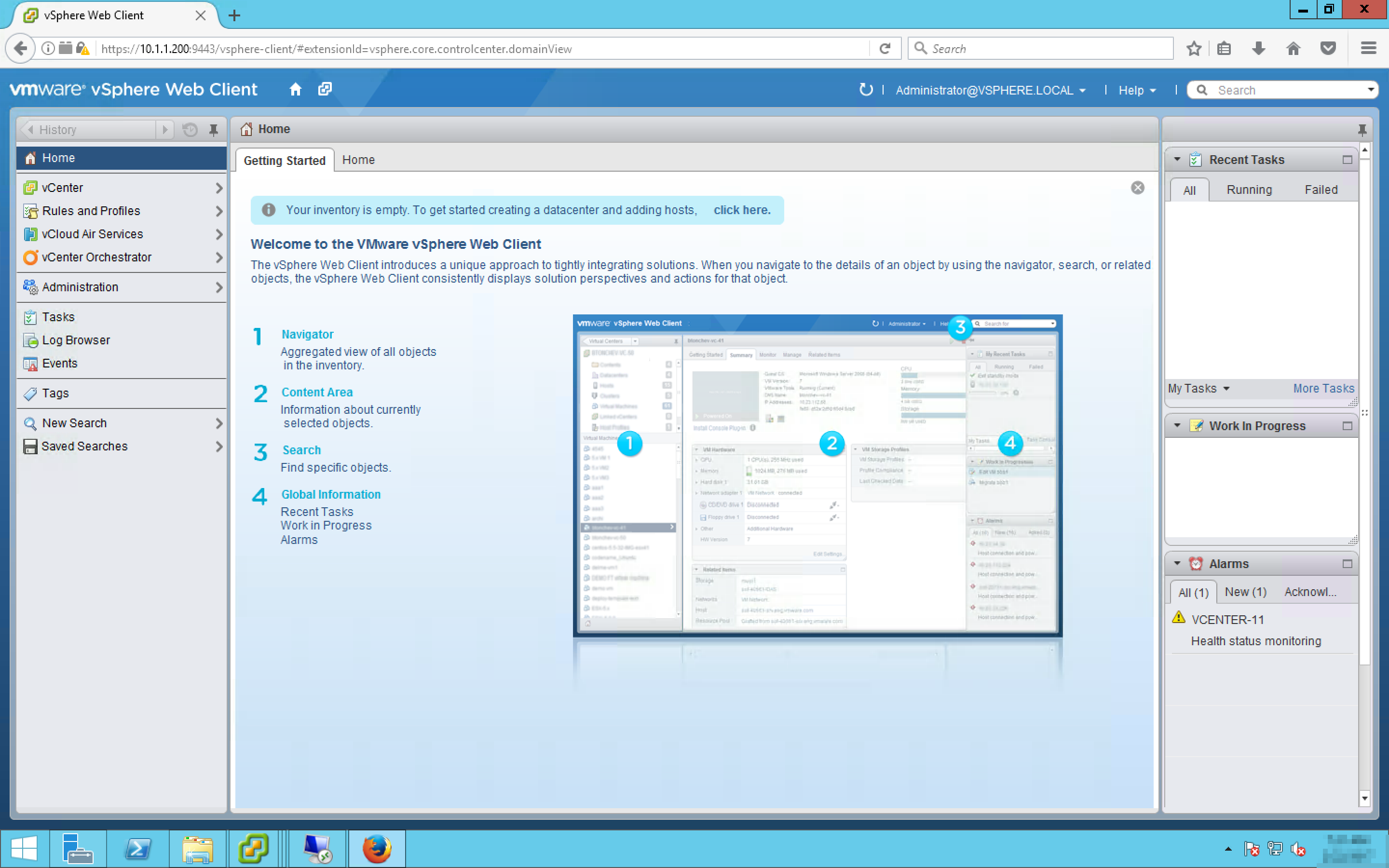This screenshot has height=868, width=1389.
Task: Open Administrator@VSPHERE.LOCAL dropdown
Action: coord(991,90)
